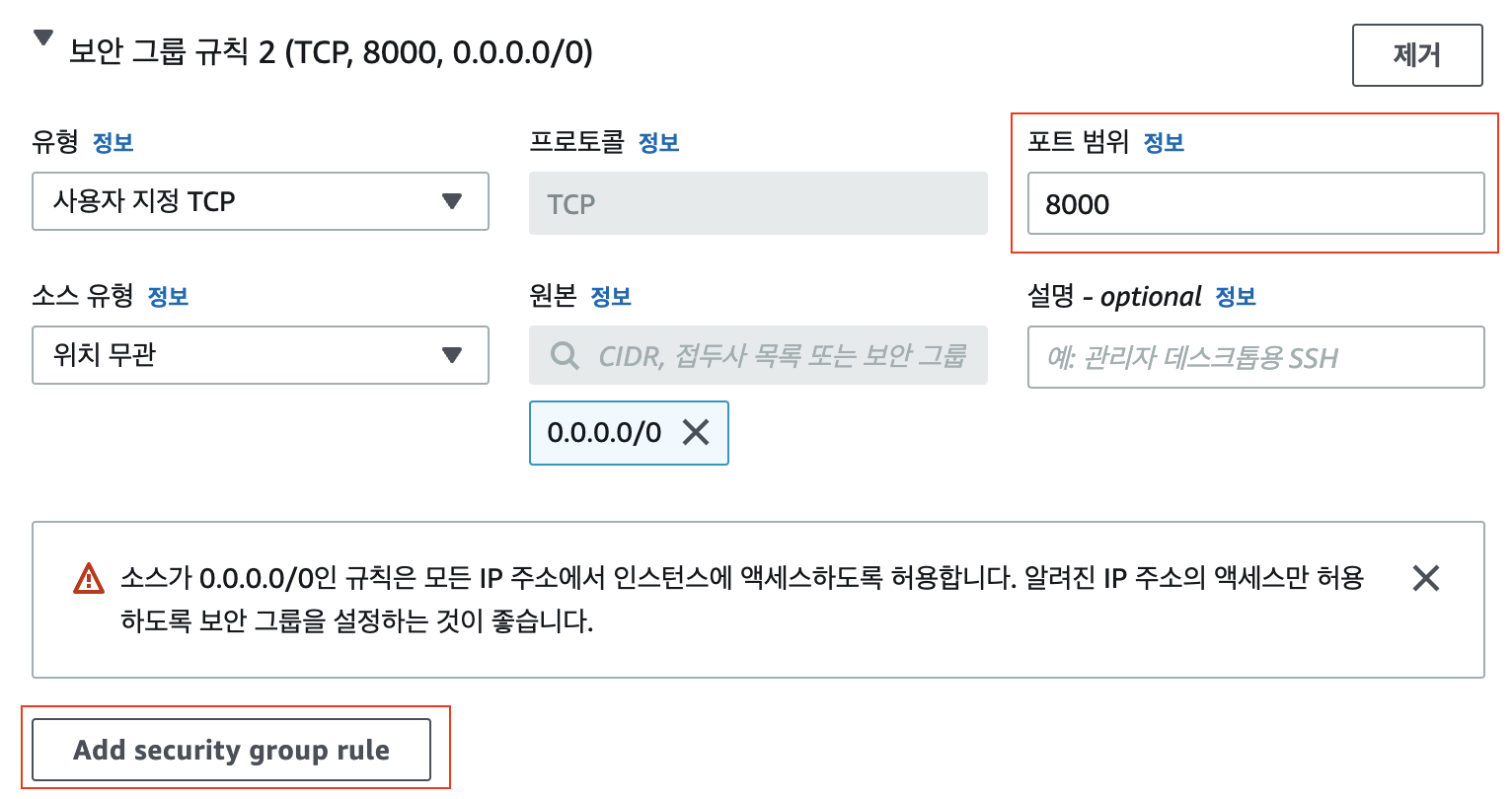Click the magnifier icon in 원본 search

point(565,356)
